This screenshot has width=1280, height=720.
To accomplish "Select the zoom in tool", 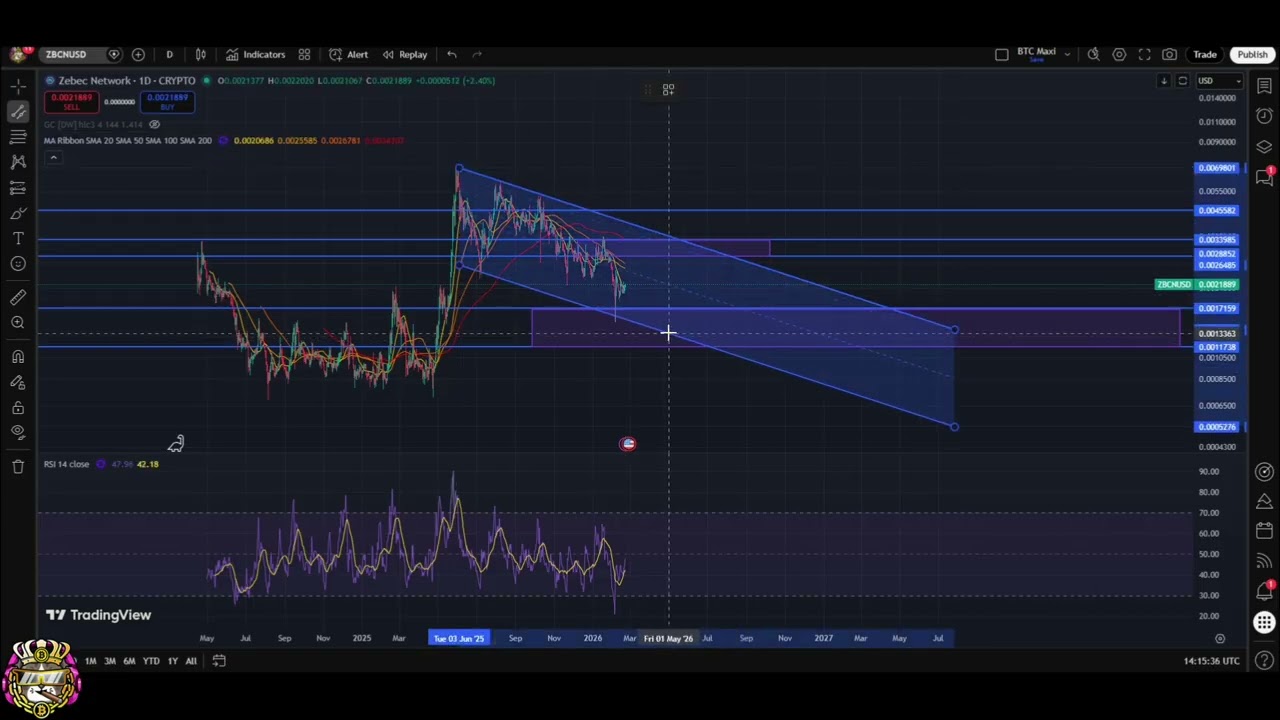I will (18, 322).
